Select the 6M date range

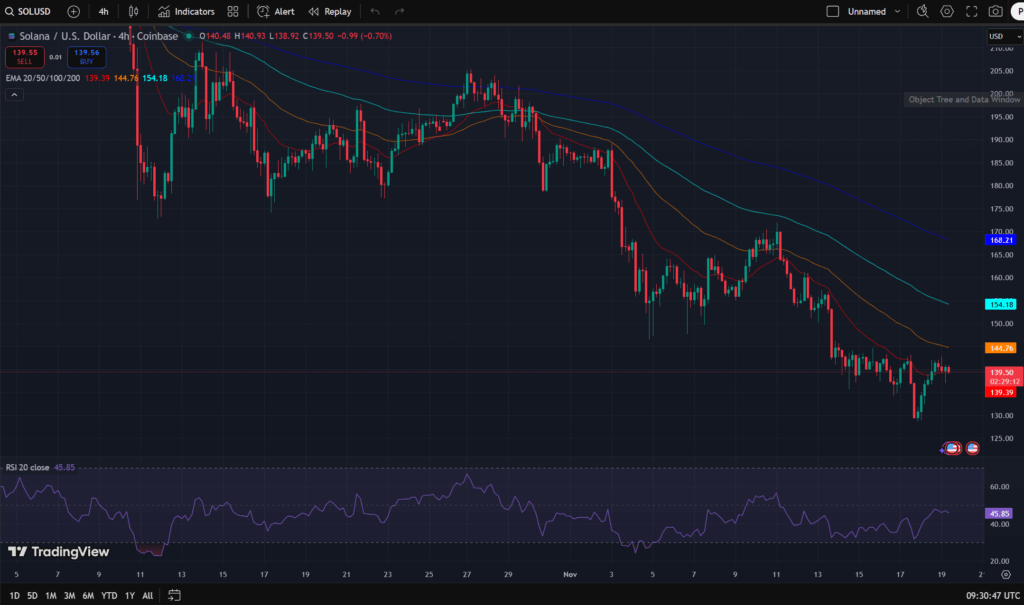point(88,595)
